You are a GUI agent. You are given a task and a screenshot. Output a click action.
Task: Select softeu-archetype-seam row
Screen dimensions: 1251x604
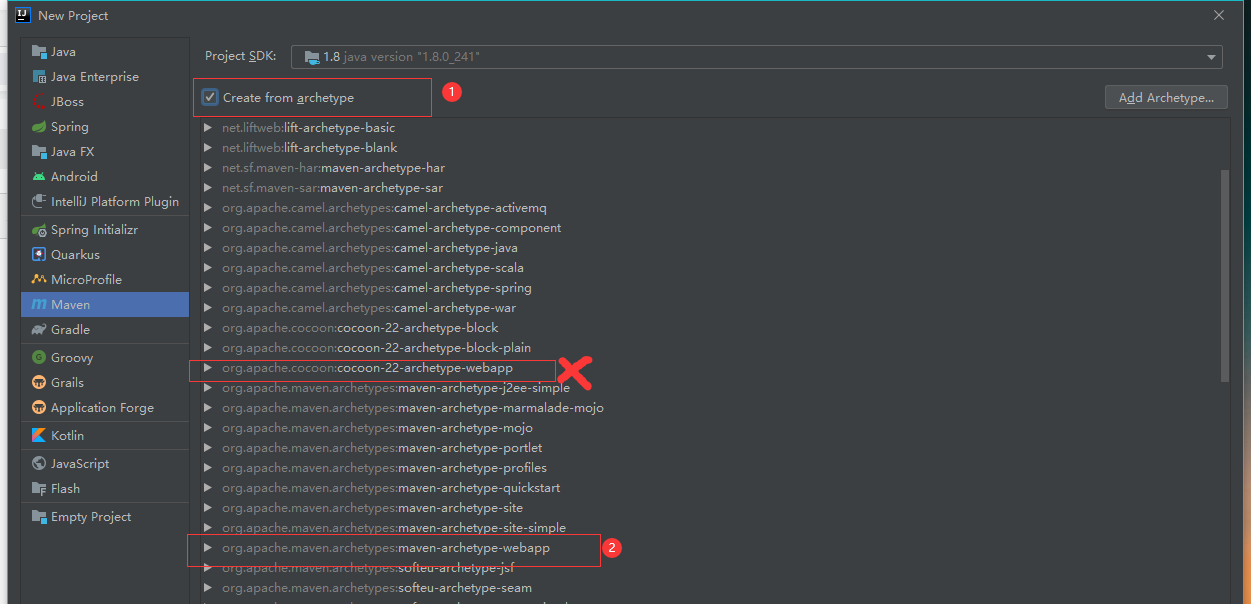click(708, 588)
